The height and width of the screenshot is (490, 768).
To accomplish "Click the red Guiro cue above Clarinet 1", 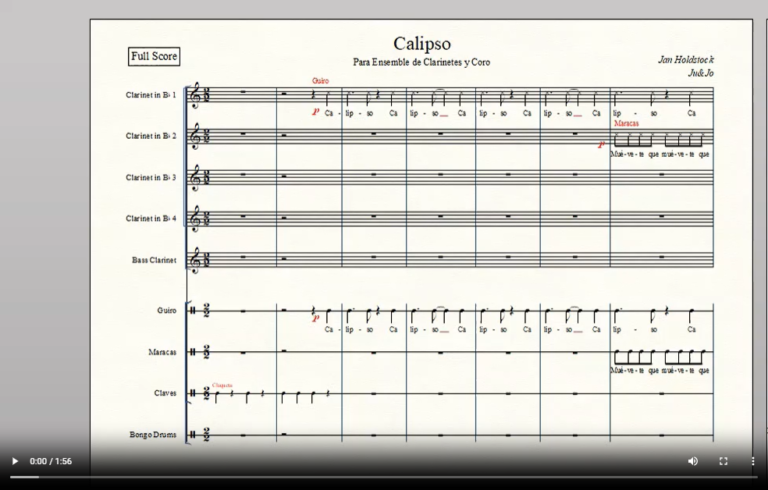I will point(320,81).
